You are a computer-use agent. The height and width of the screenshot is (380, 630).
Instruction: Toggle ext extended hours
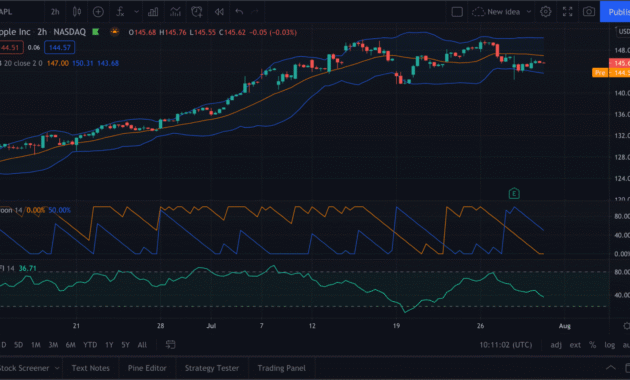click(x=575, y=345)
